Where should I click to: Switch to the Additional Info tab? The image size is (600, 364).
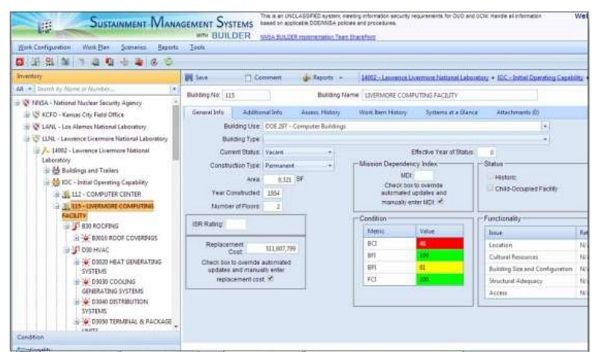point(262,113)
